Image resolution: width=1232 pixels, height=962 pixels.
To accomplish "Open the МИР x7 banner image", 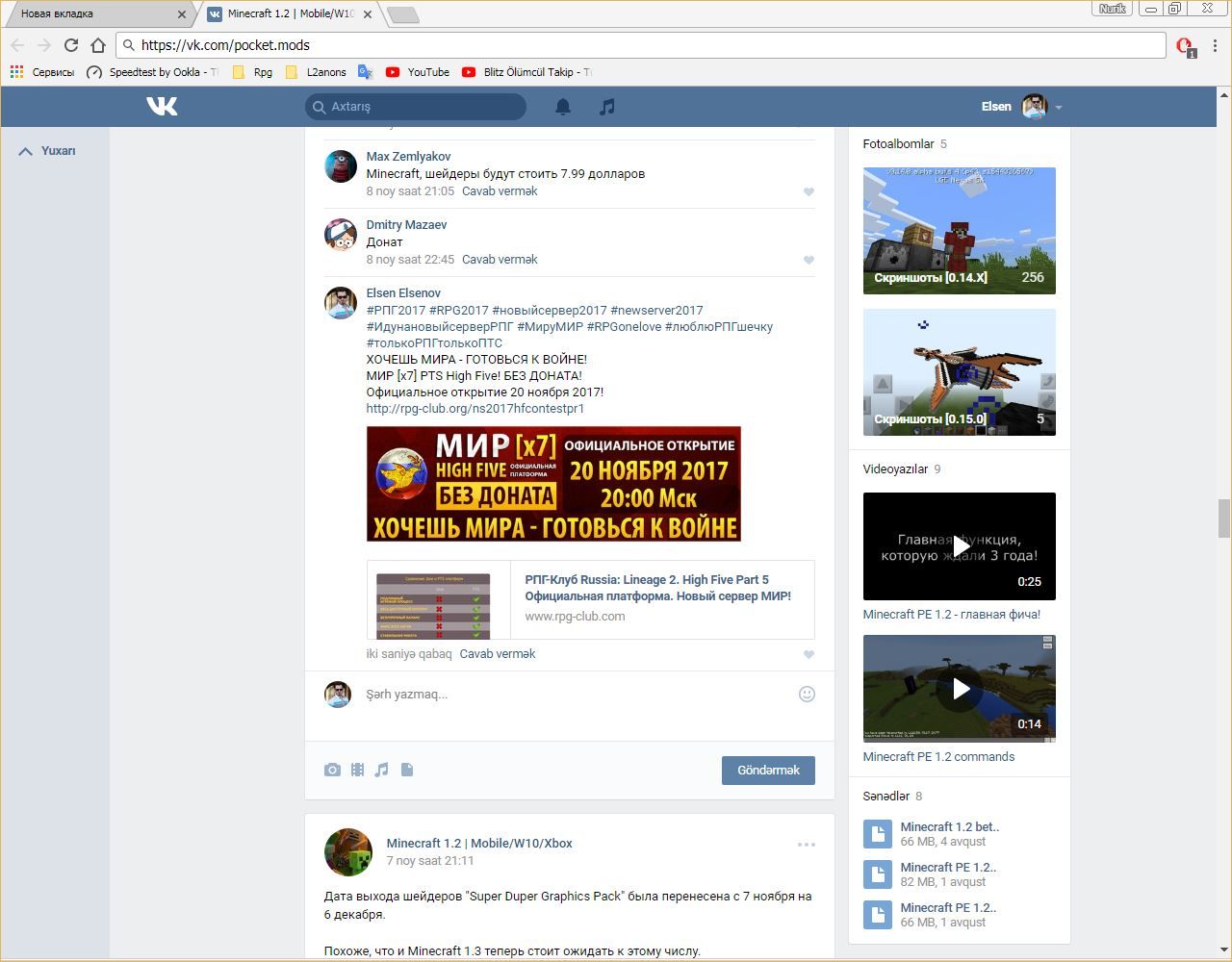I will [x=553, y=484].
